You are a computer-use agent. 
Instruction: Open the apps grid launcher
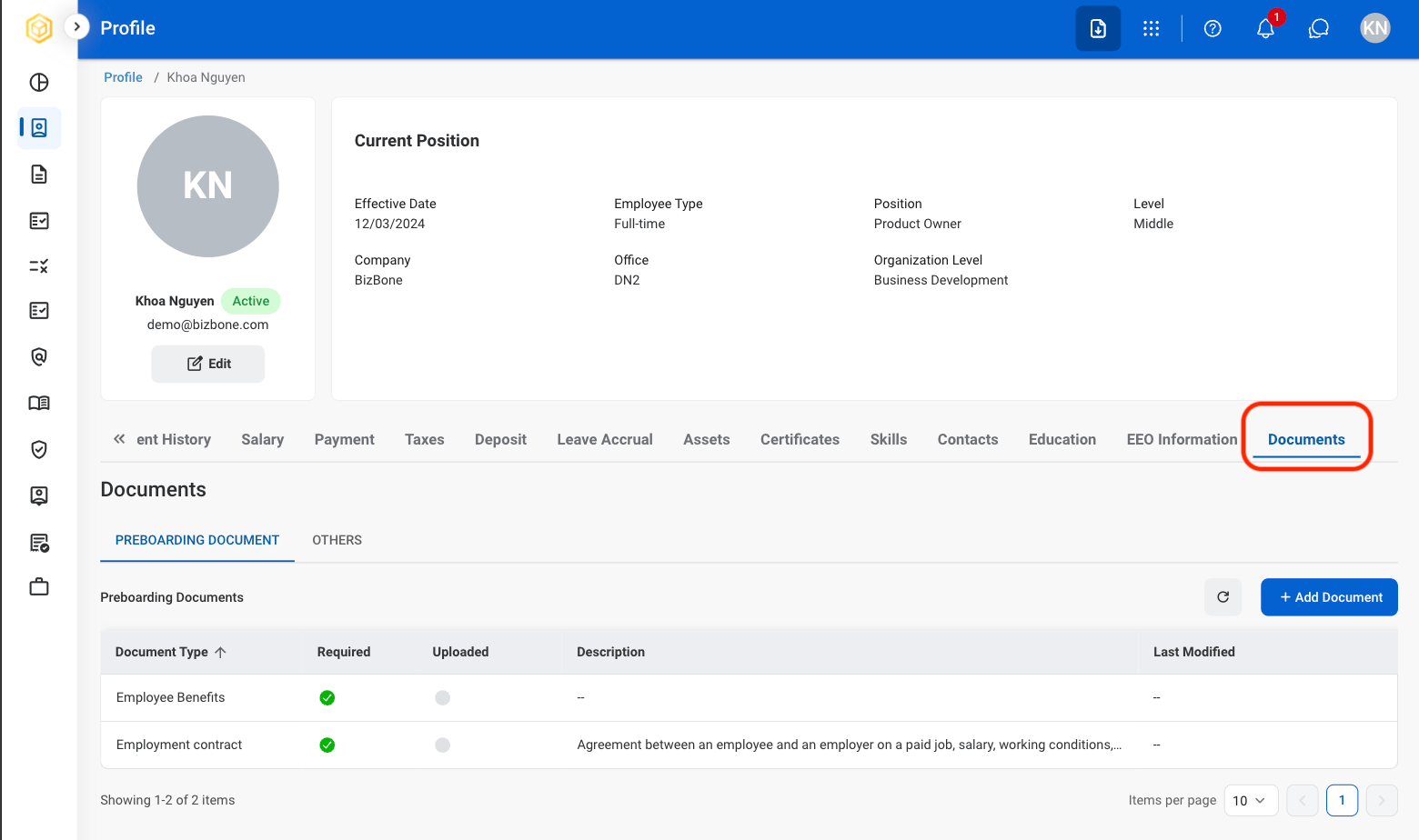coord(1151,29)
